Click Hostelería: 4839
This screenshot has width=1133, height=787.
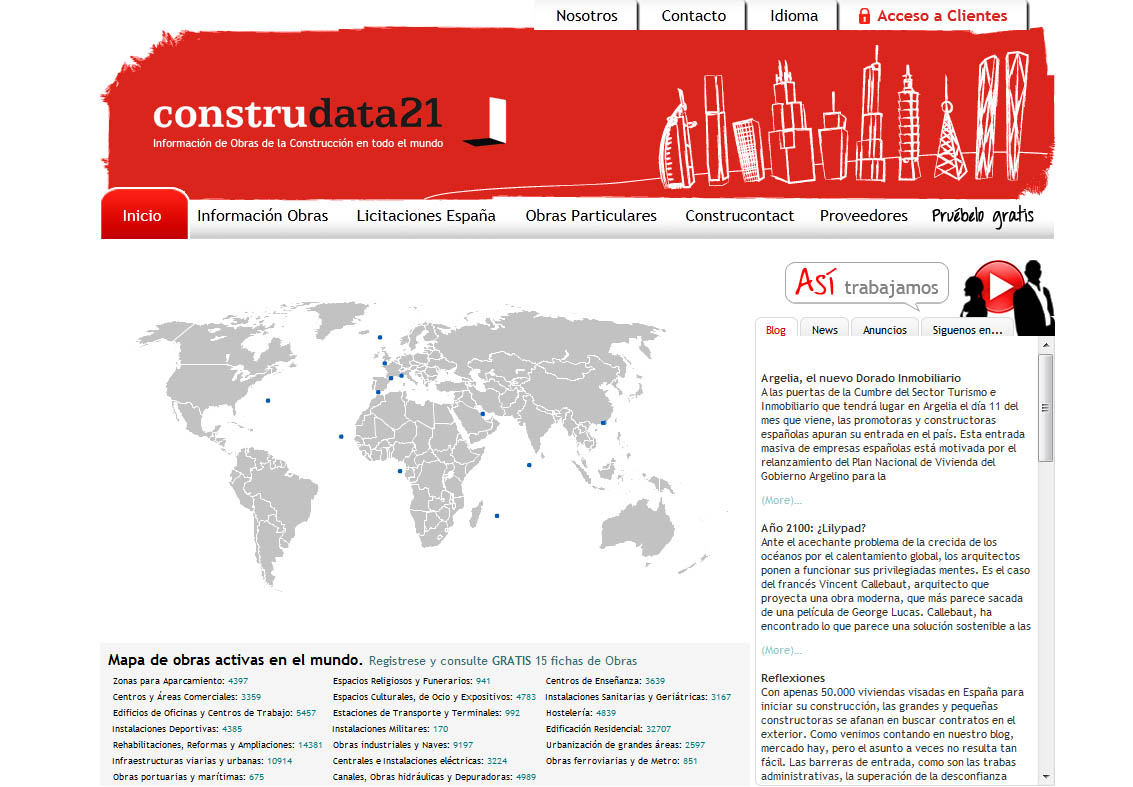(581, 713)
